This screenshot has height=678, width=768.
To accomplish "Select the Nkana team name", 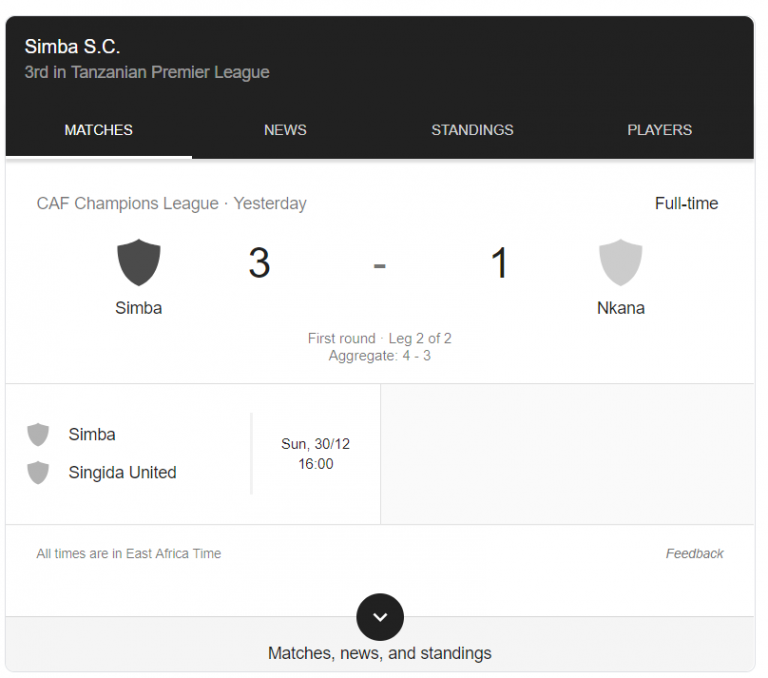I will pos(620,308).
